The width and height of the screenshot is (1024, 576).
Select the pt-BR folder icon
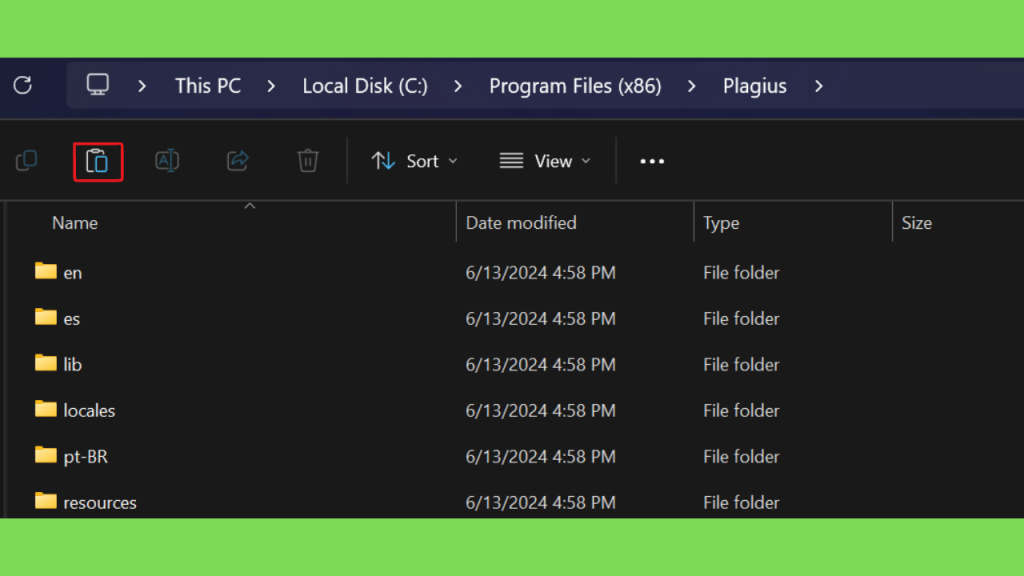coord(46,455)
